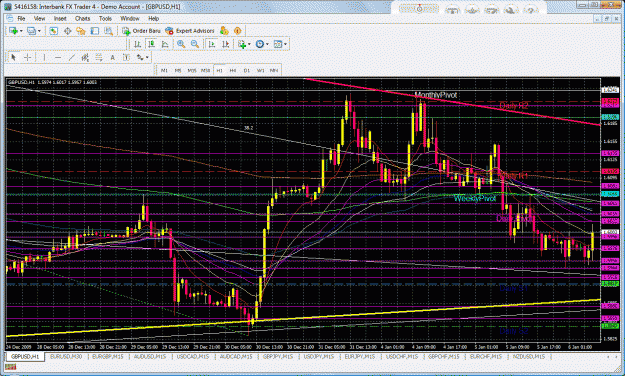Image resolution: width=625 pixels, height=376 pixels.
Task: Click the WeeklyPivot label on chart
Action: tap(474, 198)
